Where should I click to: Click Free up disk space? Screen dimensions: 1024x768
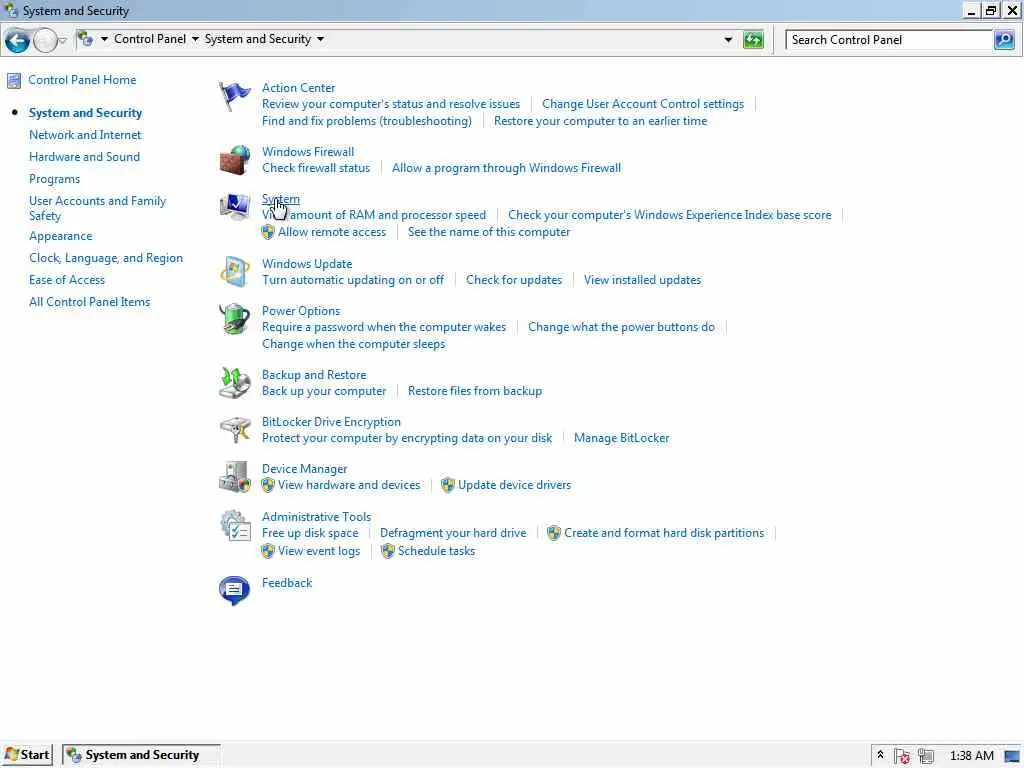[x=310, y=533]
